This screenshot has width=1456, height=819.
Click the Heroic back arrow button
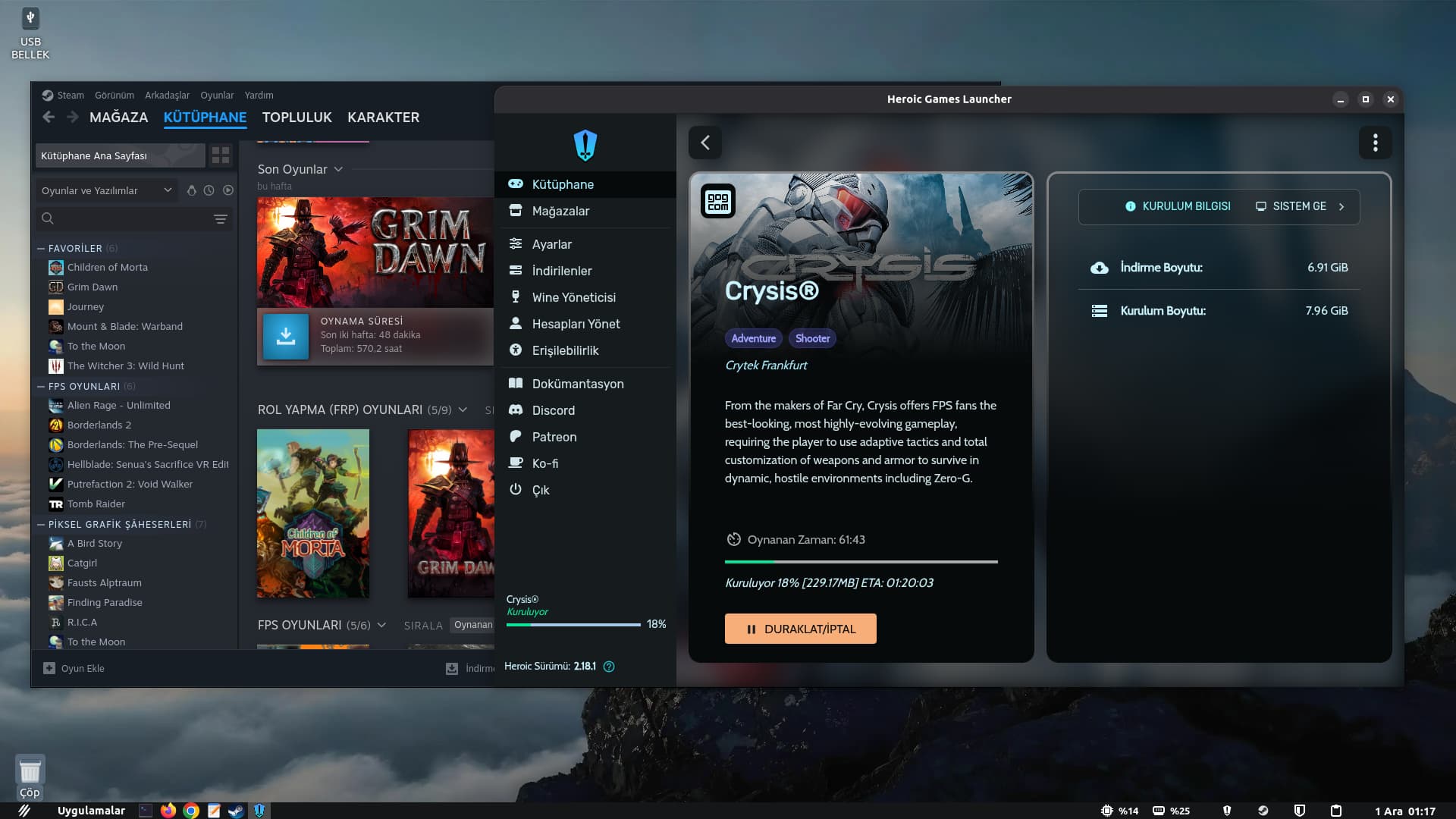pos(705,143)
